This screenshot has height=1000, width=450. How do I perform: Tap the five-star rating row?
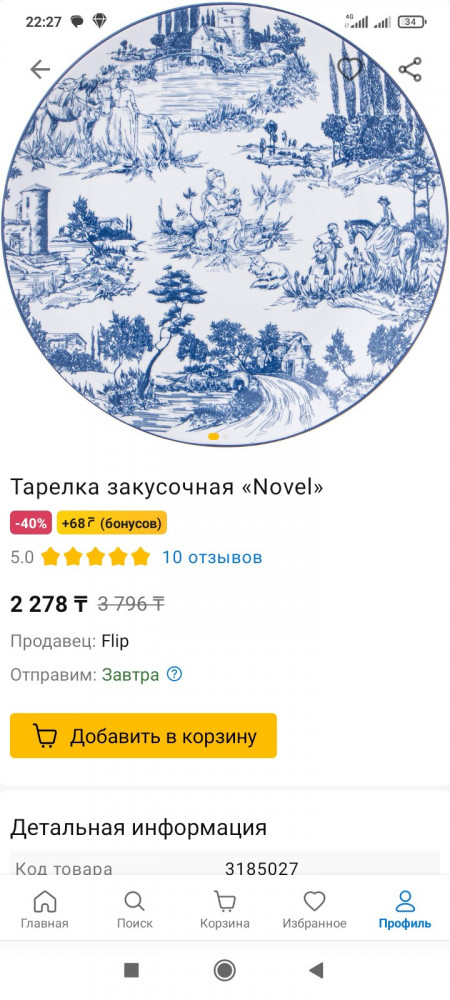[95, 557]
